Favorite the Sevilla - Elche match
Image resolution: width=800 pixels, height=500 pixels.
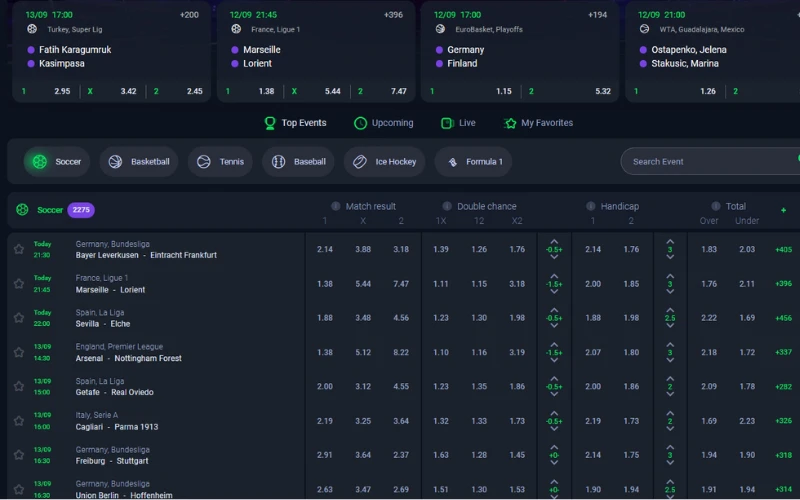(x=19, y=318)
